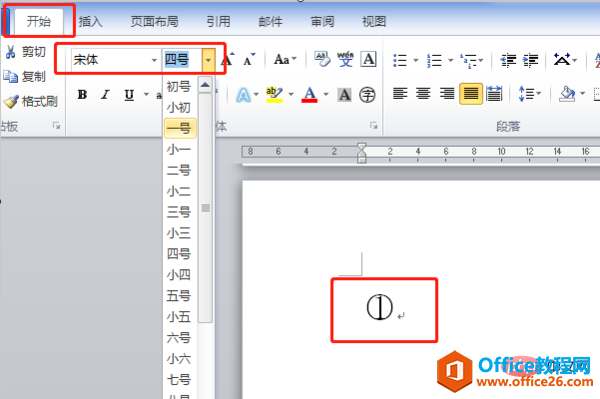Switch to the 引用 tab

point(218,21)
